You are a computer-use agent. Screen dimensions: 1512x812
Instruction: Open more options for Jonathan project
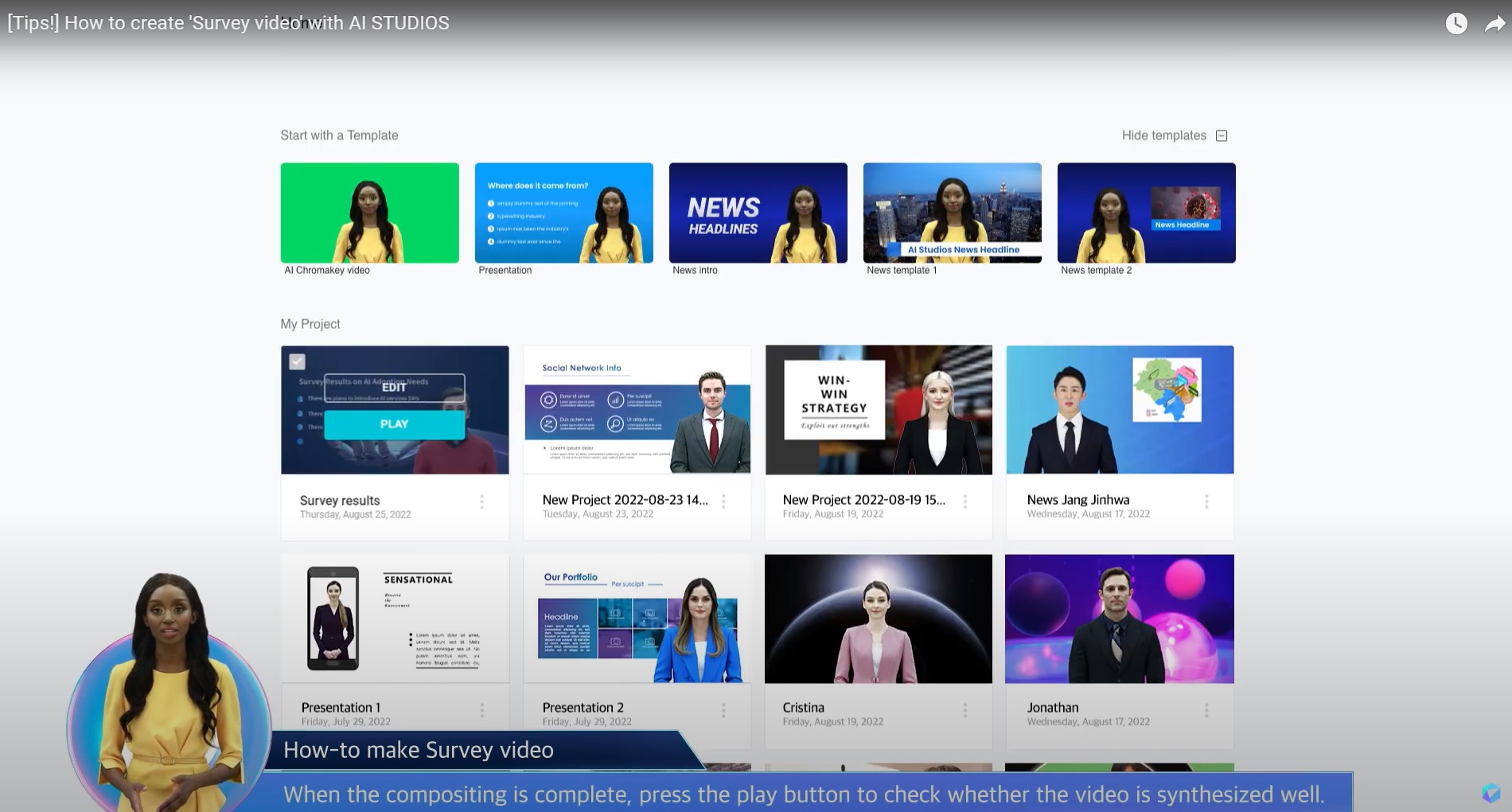(1206, 710)
